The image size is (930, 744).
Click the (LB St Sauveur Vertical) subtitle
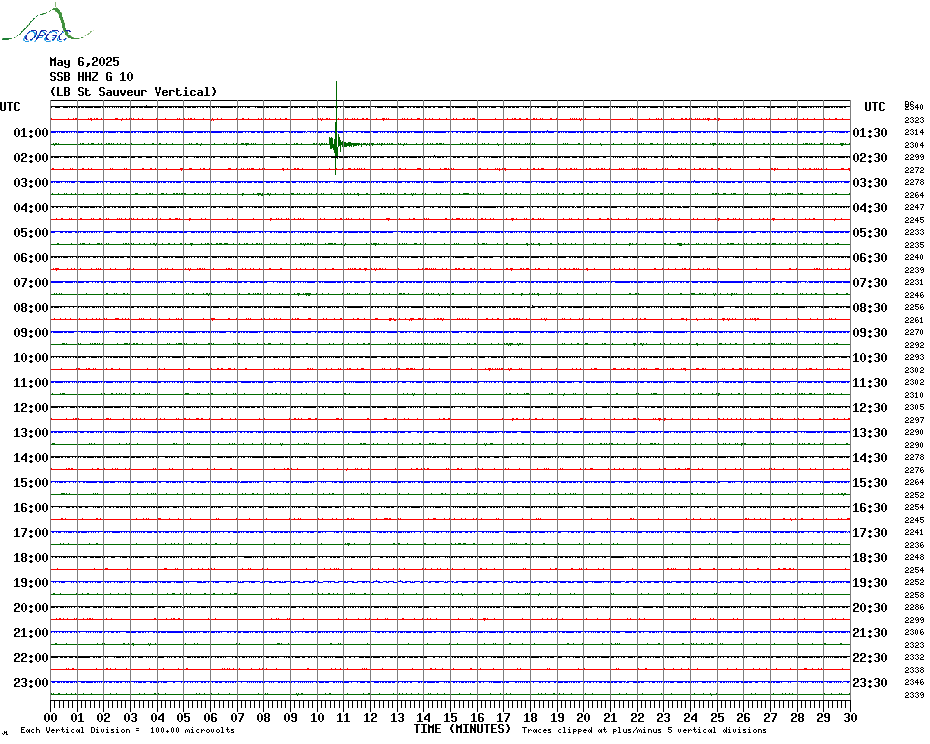coord(133,92)
